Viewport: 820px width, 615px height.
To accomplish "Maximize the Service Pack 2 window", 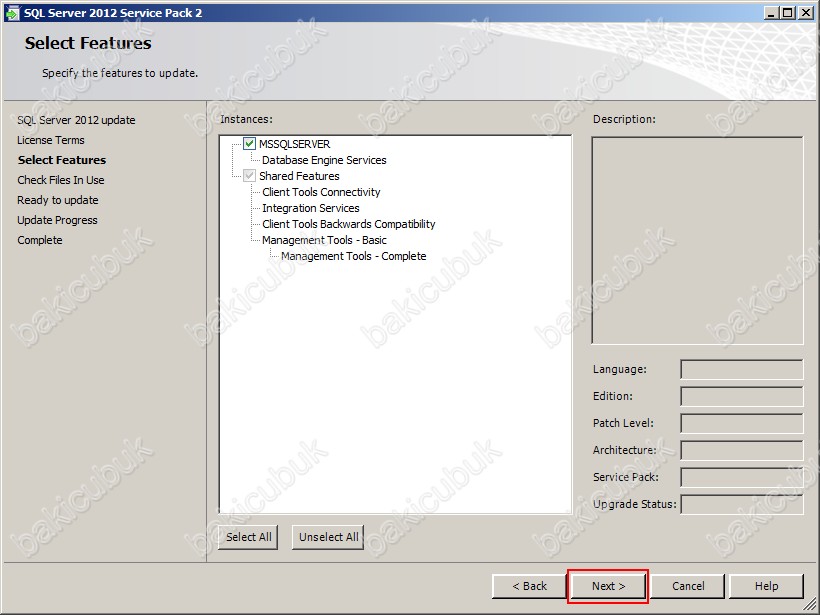I will click(787, 13).
